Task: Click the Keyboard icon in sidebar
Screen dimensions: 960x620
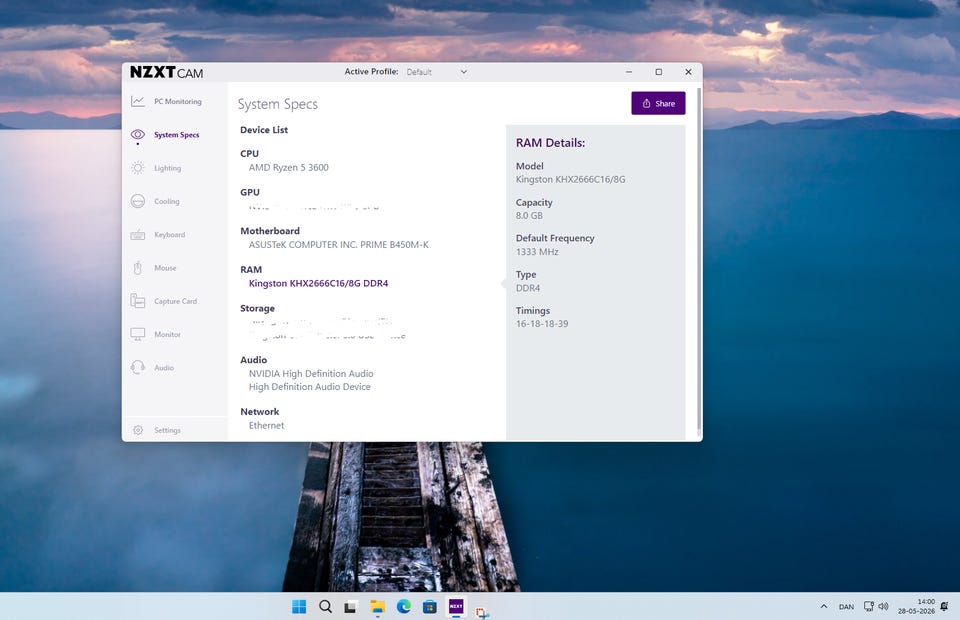Action: click(x=138, y=234)
